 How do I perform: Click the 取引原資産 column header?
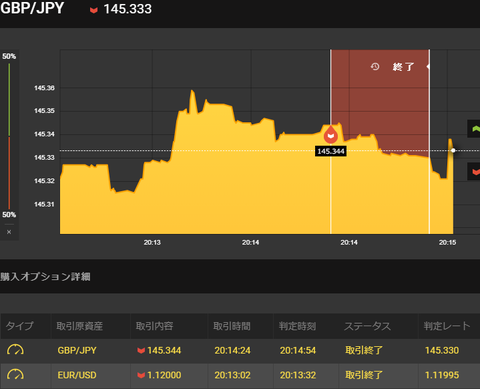tap(80, 326)
